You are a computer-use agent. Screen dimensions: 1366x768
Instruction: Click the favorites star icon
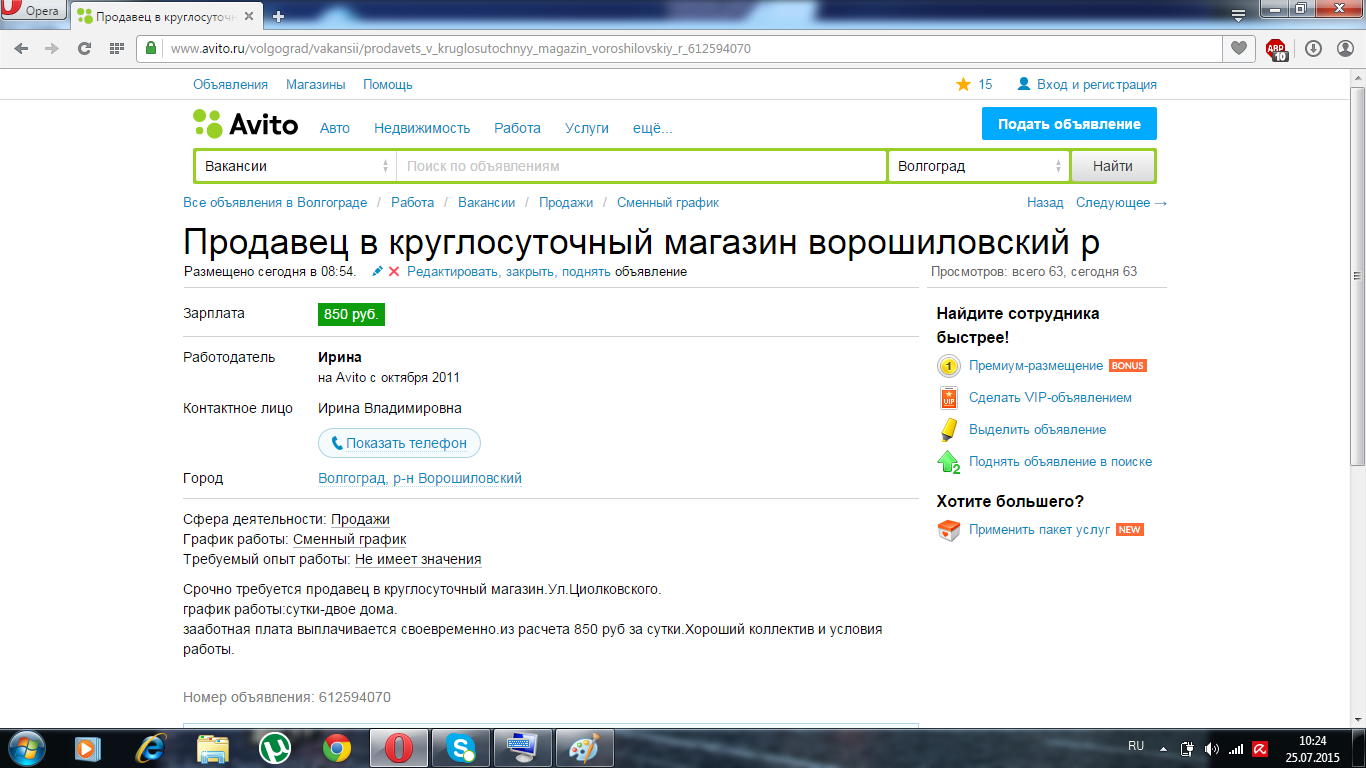963,85
